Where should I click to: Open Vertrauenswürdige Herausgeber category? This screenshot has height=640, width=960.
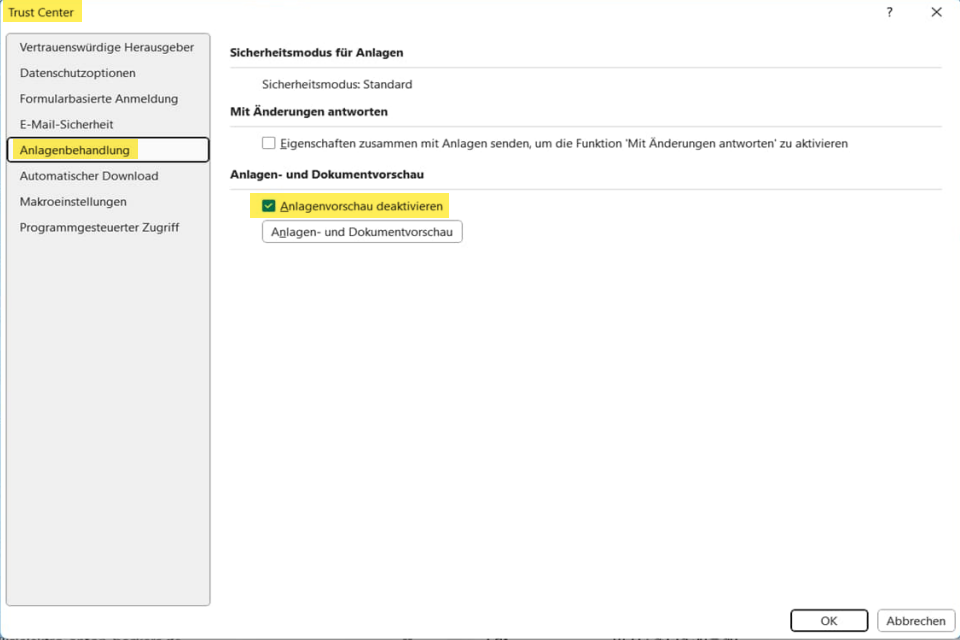(107, 47)
